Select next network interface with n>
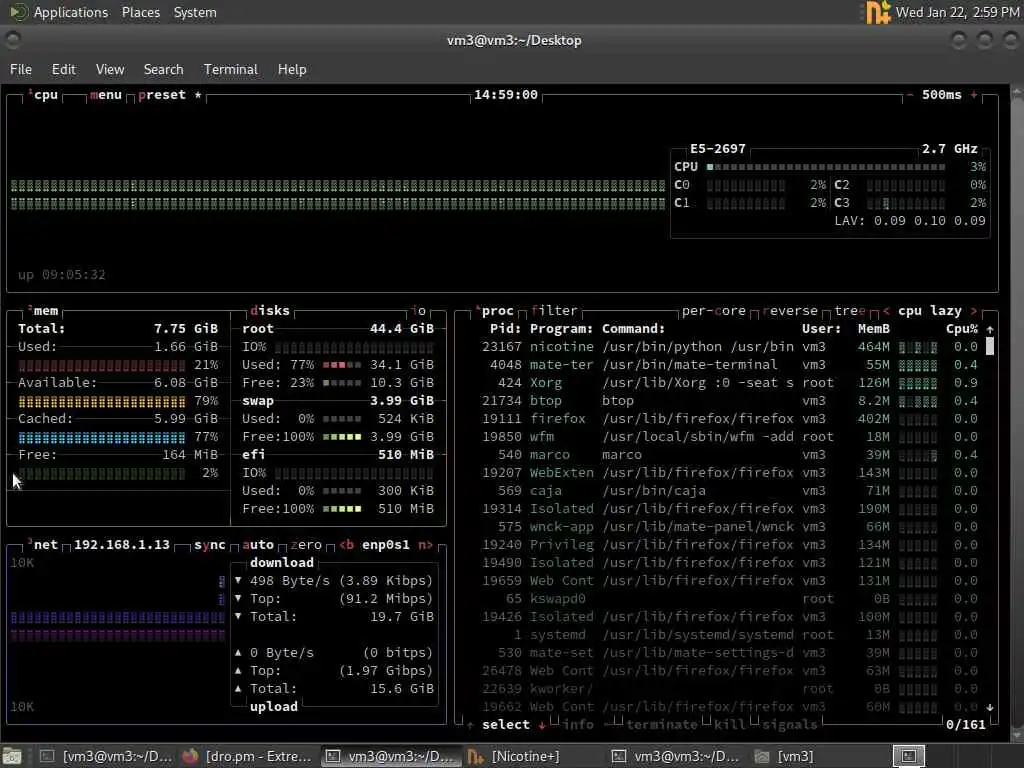This screenshot has height=768, width=1024. tap(425, 545)
